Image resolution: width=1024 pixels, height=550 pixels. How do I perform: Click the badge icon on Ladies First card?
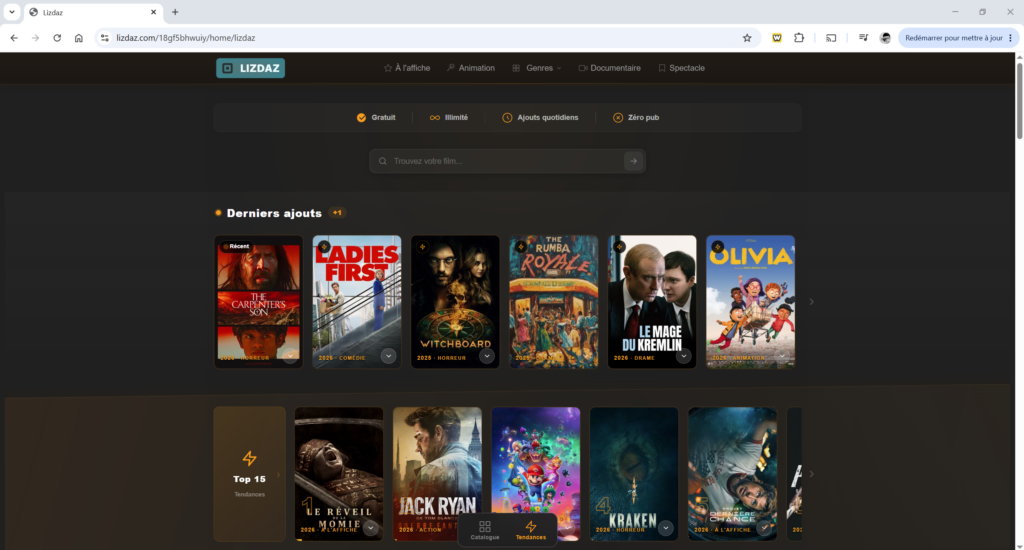pyautogui.click(x=324, y=247)
